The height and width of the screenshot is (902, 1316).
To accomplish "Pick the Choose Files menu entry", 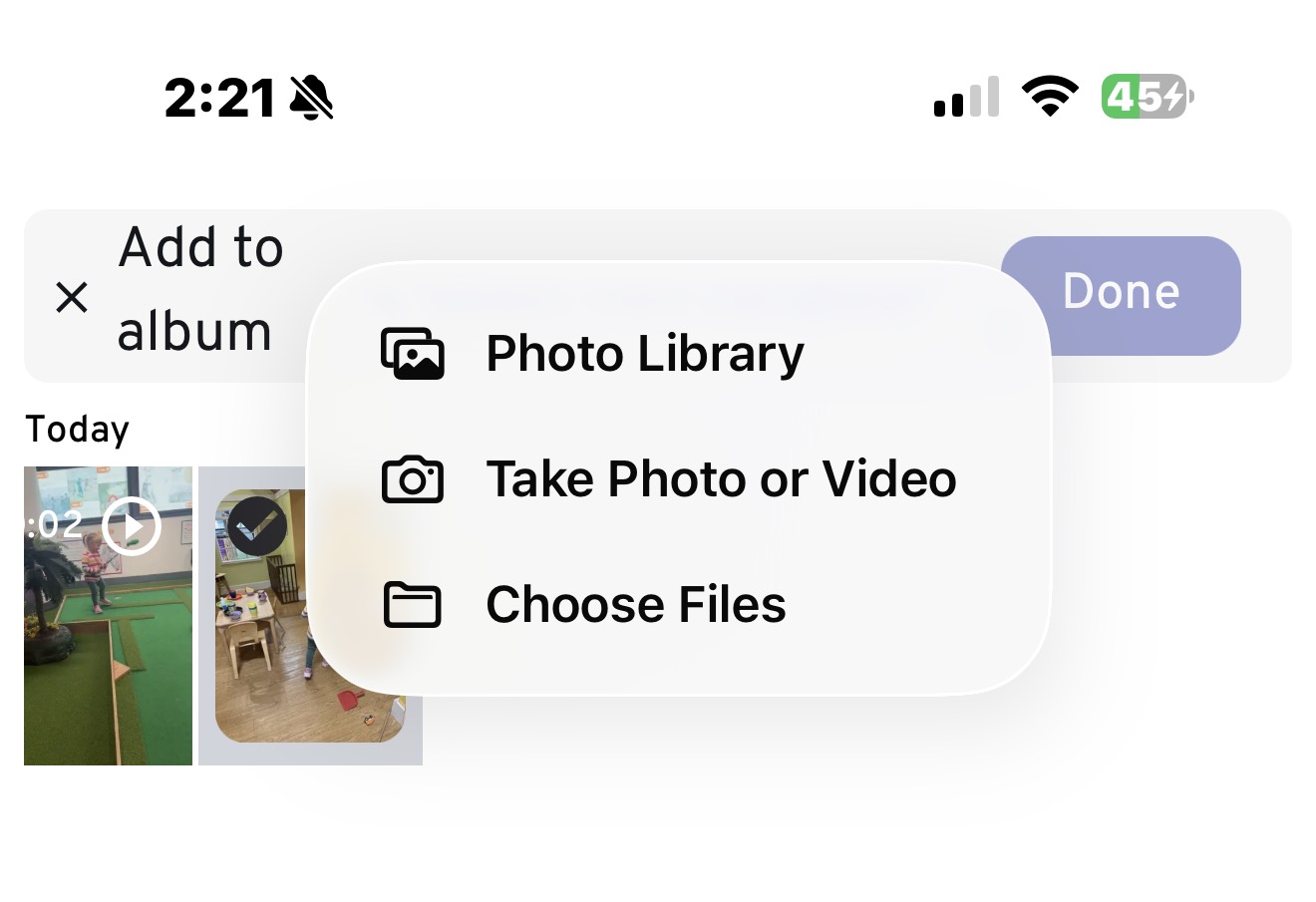I will (x=635, y=605).
